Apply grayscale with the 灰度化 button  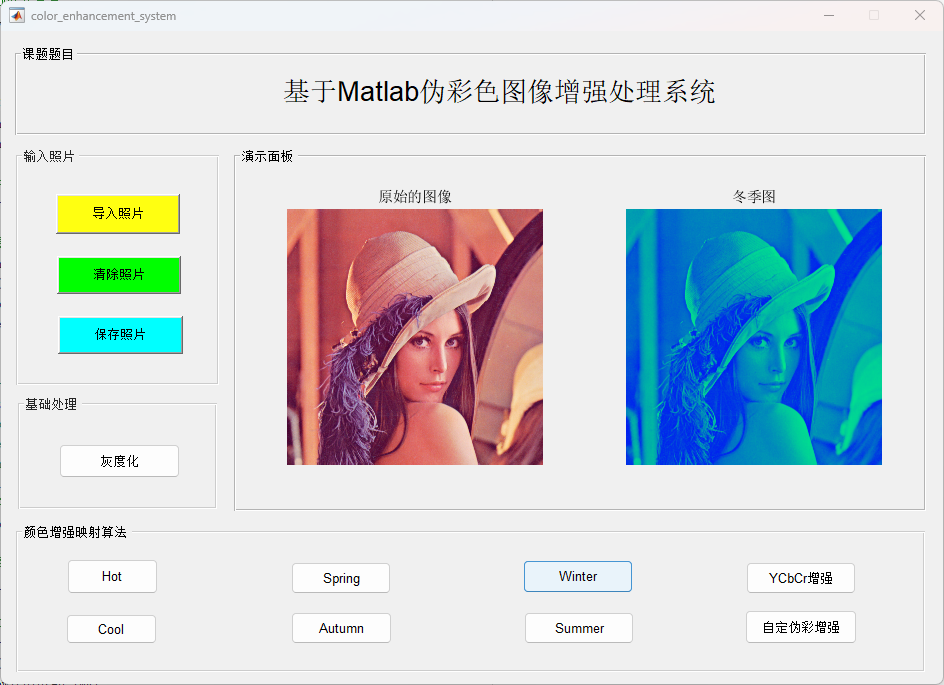119,461
